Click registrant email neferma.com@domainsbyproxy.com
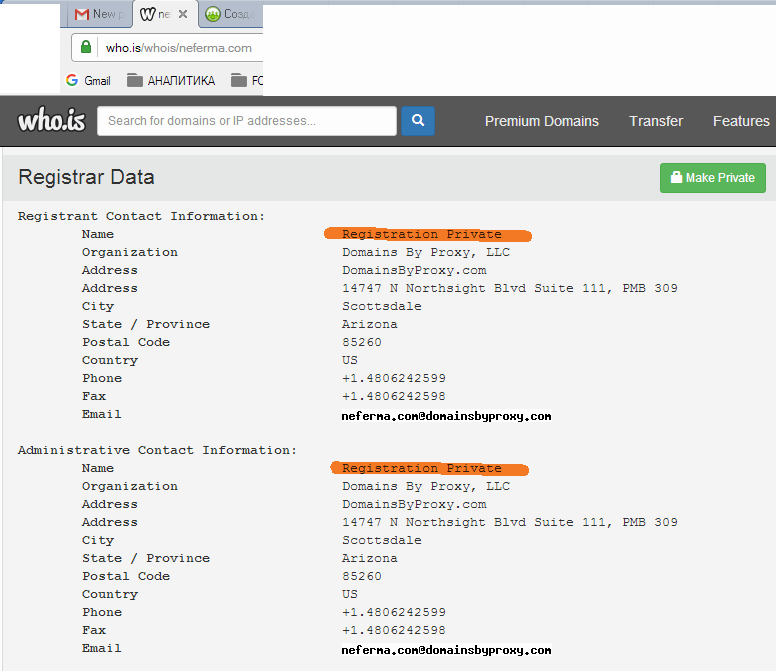The height and width of the screenshot is (671, 776). [x=446, y=416]
